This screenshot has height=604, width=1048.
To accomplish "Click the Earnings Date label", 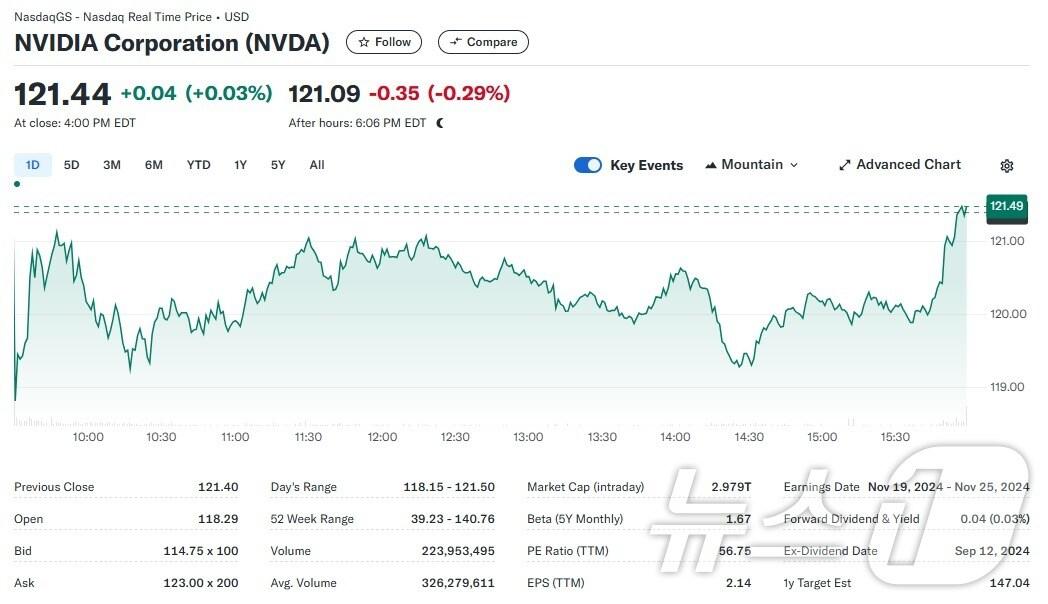I will 821,487.
